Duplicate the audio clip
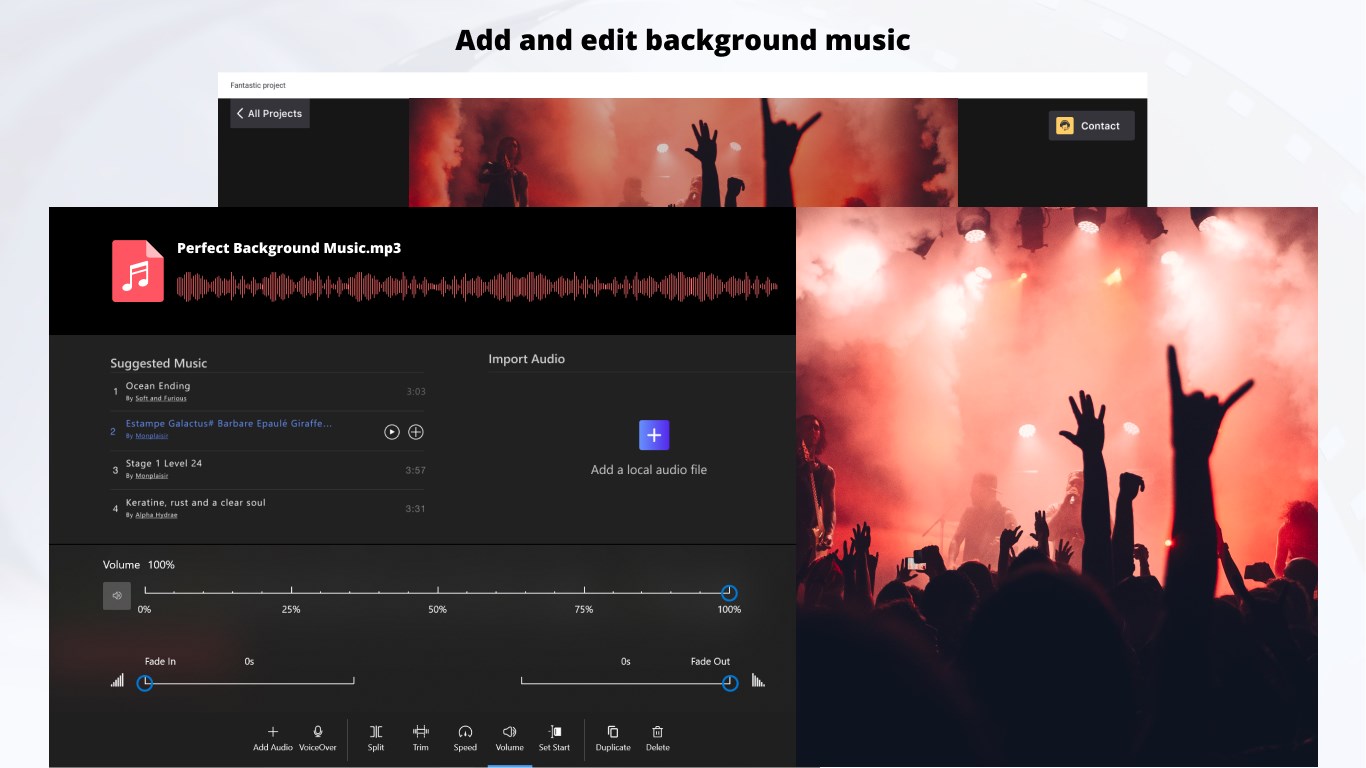 tap(611, 739)
